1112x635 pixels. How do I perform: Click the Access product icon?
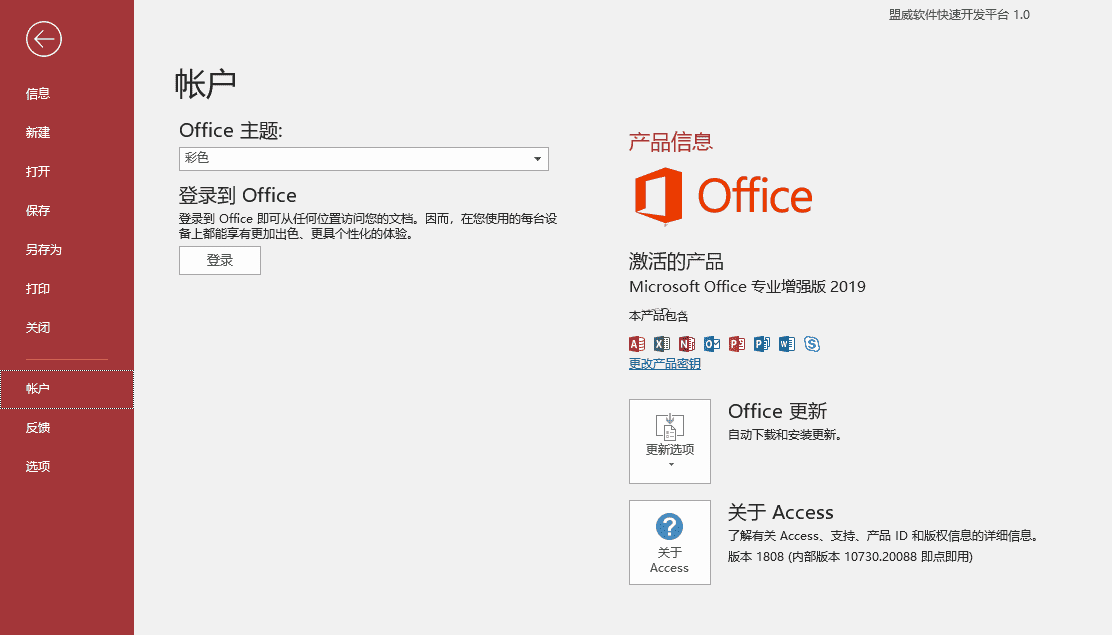point(637,344)
